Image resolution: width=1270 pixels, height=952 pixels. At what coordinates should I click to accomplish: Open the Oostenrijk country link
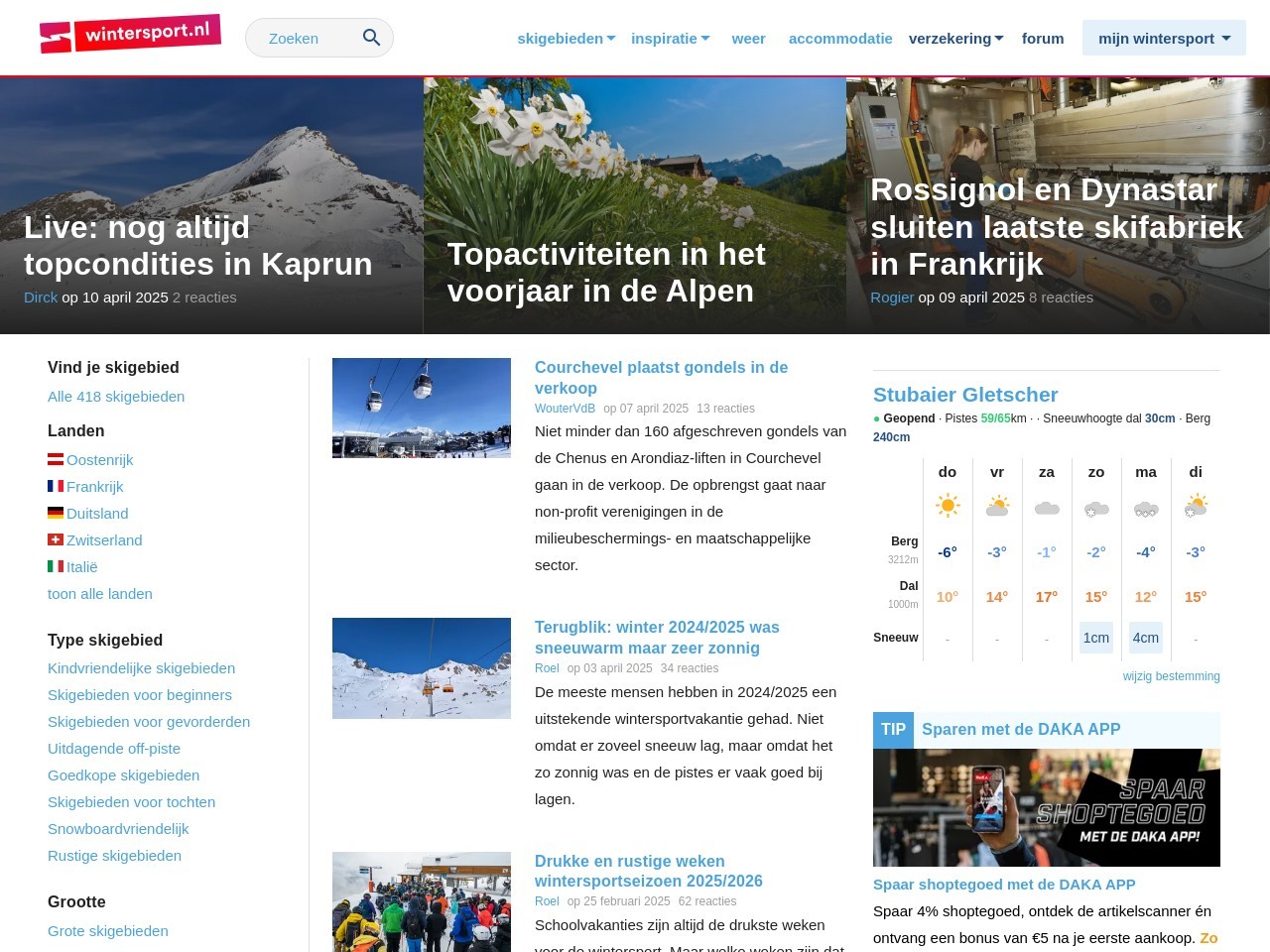[99, 459]
